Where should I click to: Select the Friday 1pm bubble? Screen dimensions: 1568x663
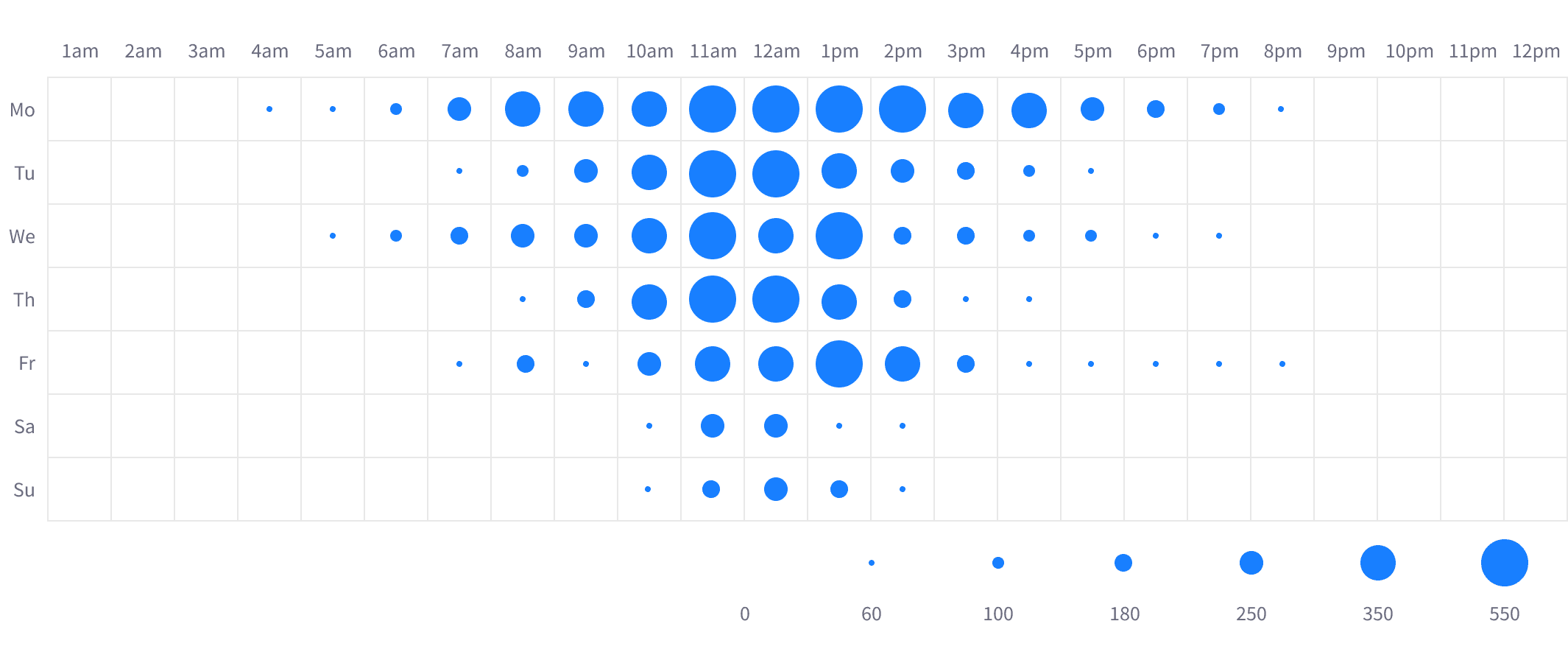coord(838,364)
